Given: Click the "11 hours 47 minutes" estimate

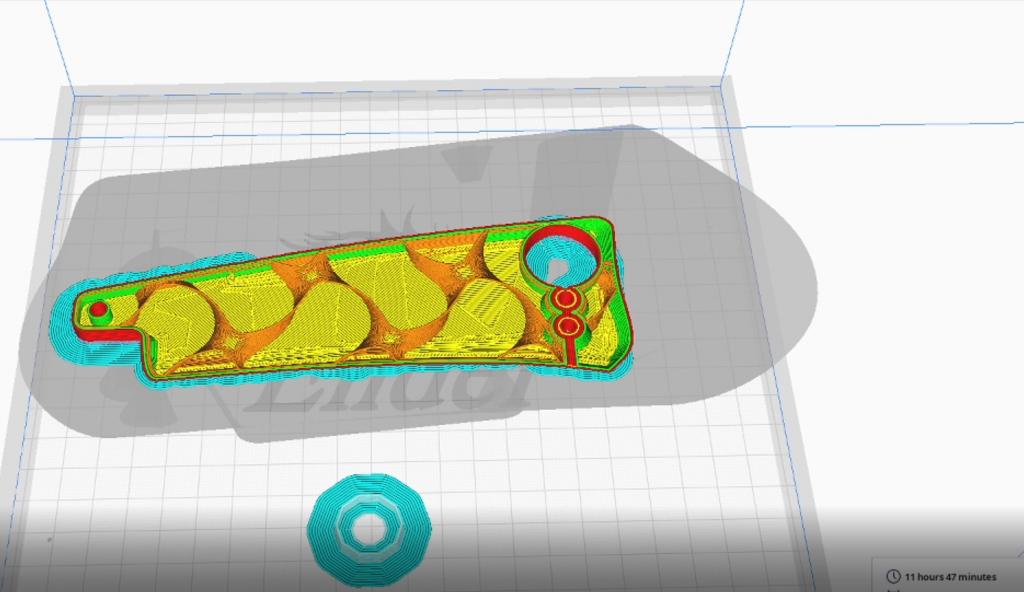Looking at the screenshot, I should 950,577.
